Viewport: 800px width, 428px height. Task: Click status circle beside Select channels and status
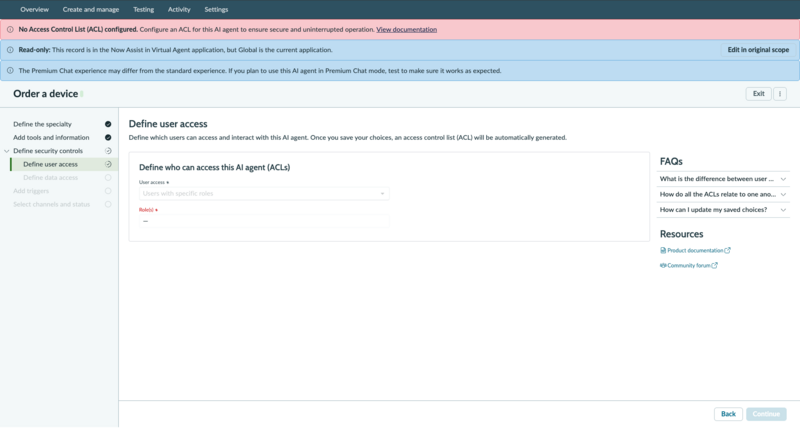point(108,204)
